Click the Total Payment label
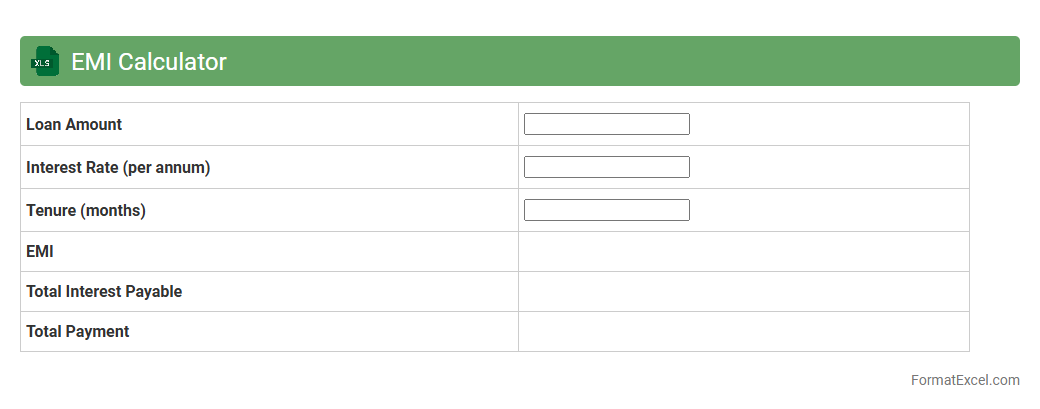This screenshot has height=409, width=1040. point(78,332)
